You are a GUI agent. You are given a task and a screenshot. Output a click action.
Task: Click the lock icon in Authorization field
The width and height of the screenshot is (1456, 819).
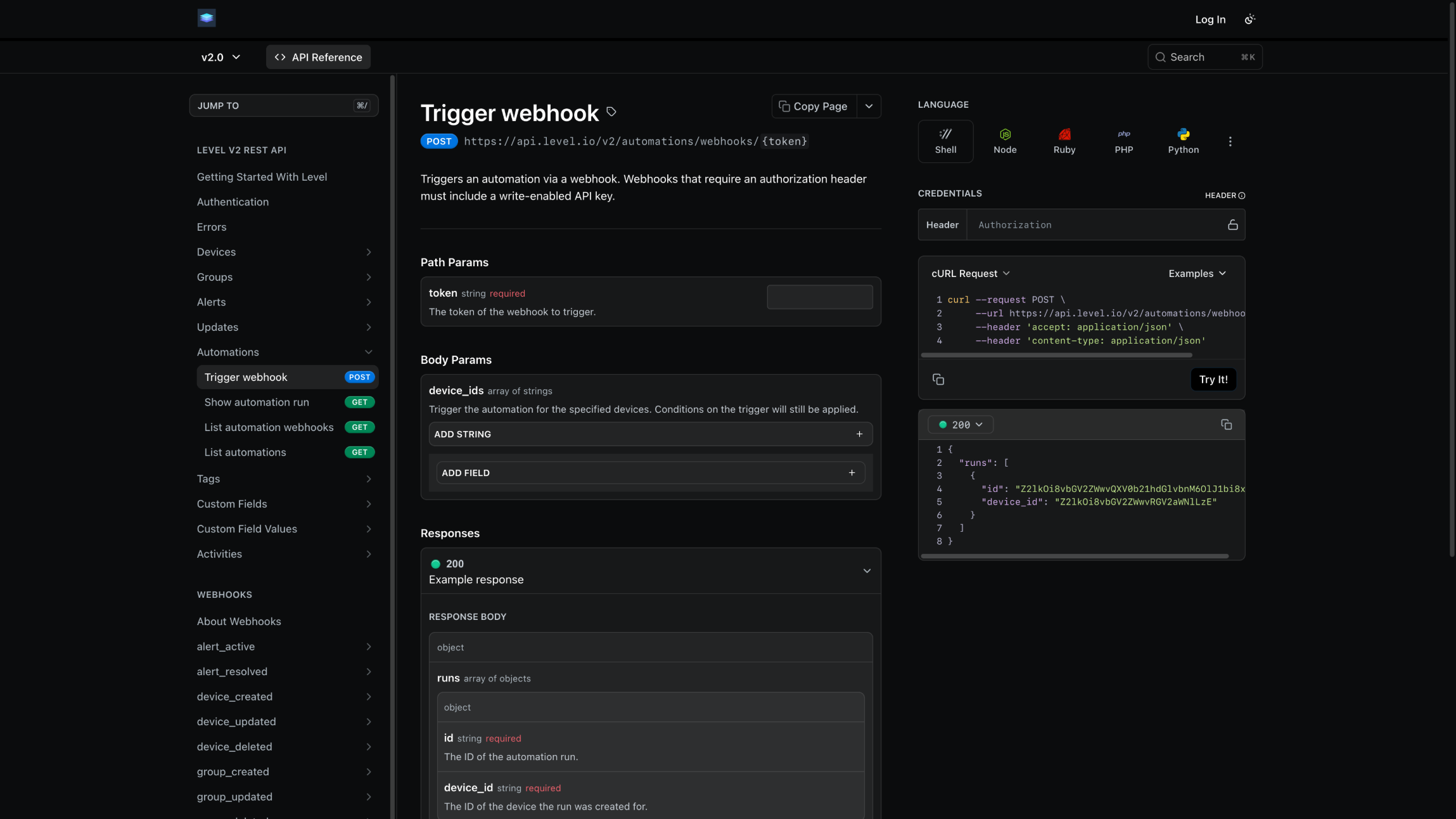coord(1233,224)
